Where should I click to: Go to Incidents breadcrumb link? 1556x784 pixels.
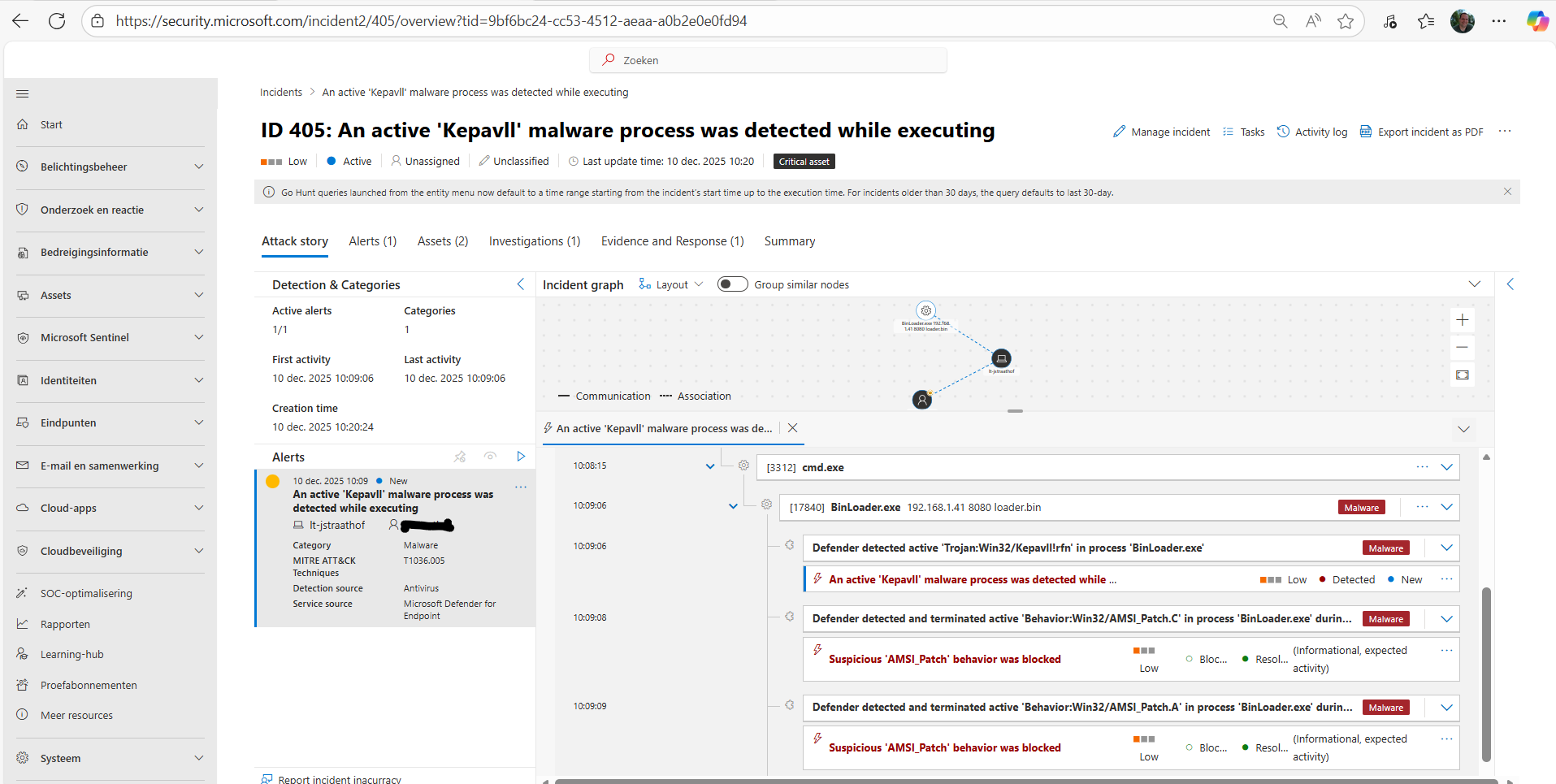[x=280, y=93]
